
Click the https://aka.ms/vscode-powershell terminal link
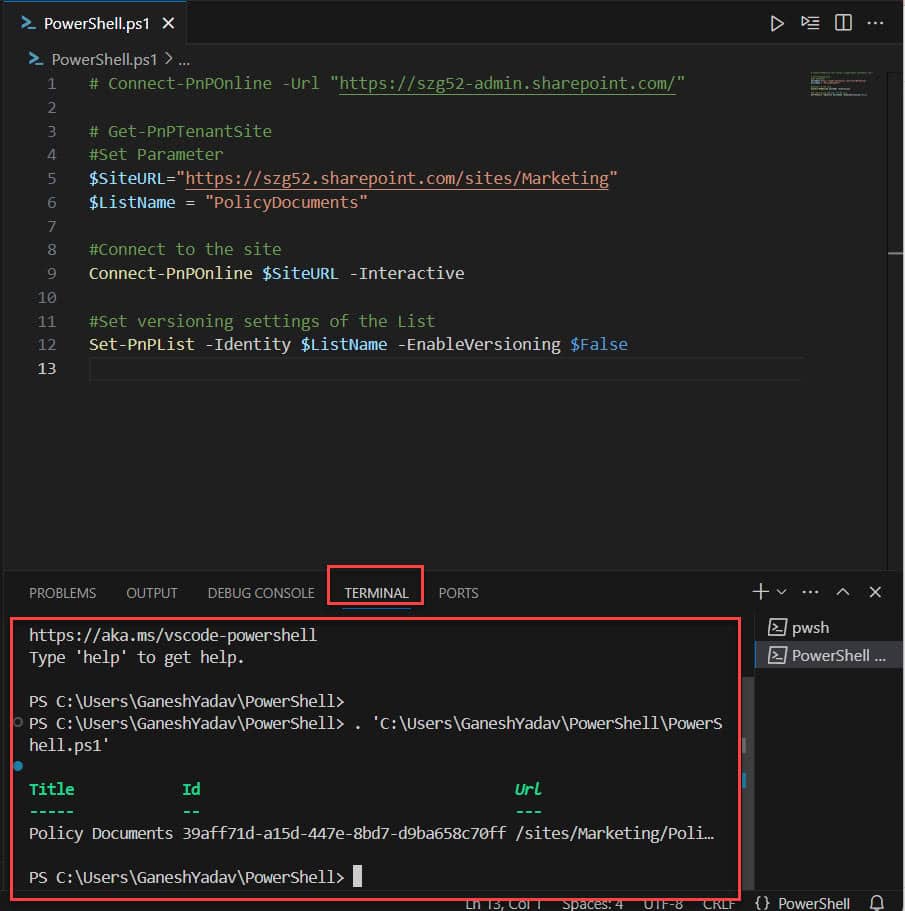[x=173, y=635]
